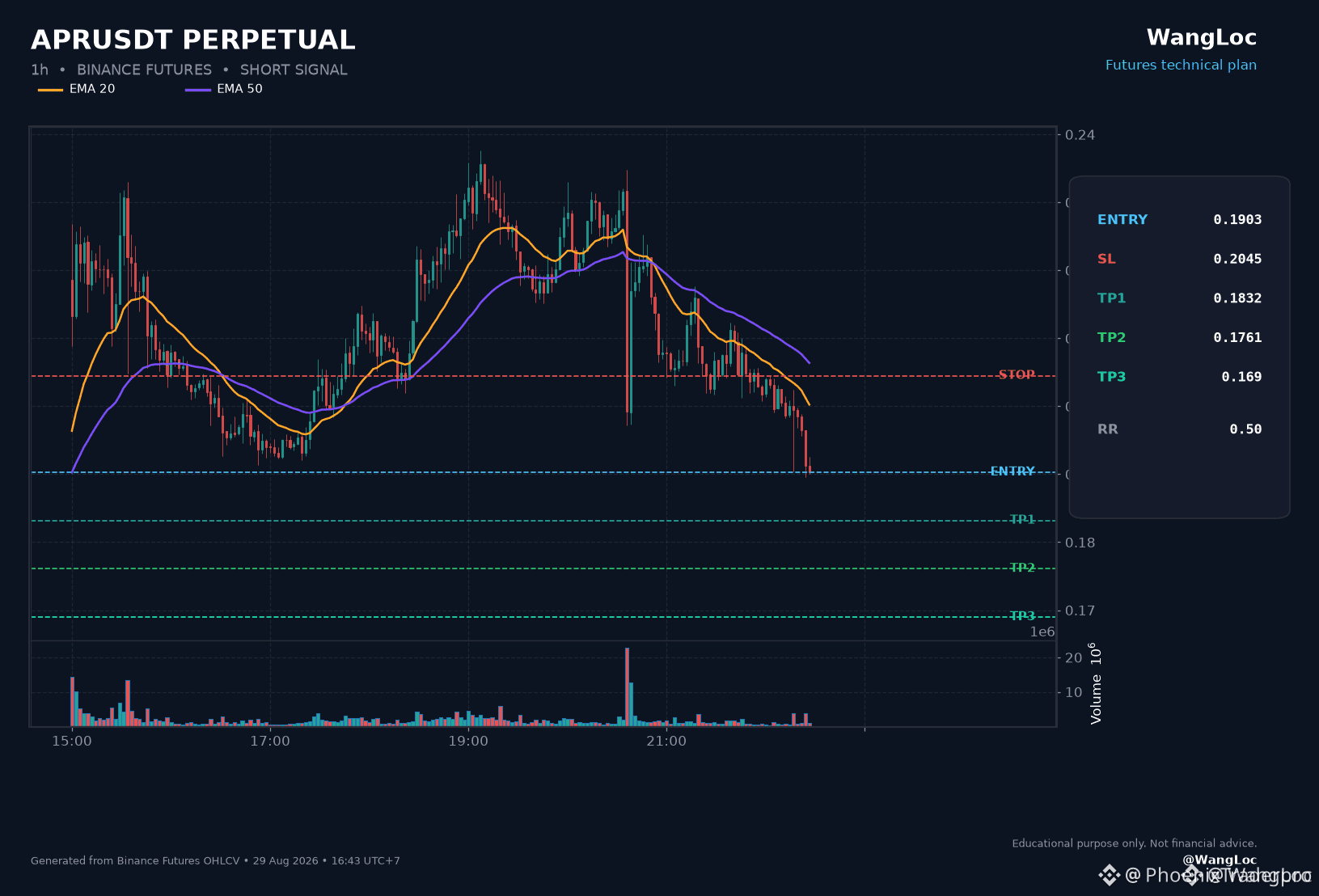The image size is (1319, 896).
Task: Click the vertical "Volume" axis title
Action: pyautogui.click(x=1096, y=683)
